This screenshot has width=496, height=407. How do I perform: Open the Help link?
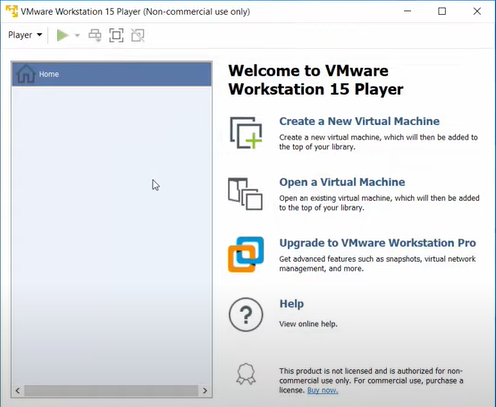(291, 304)
